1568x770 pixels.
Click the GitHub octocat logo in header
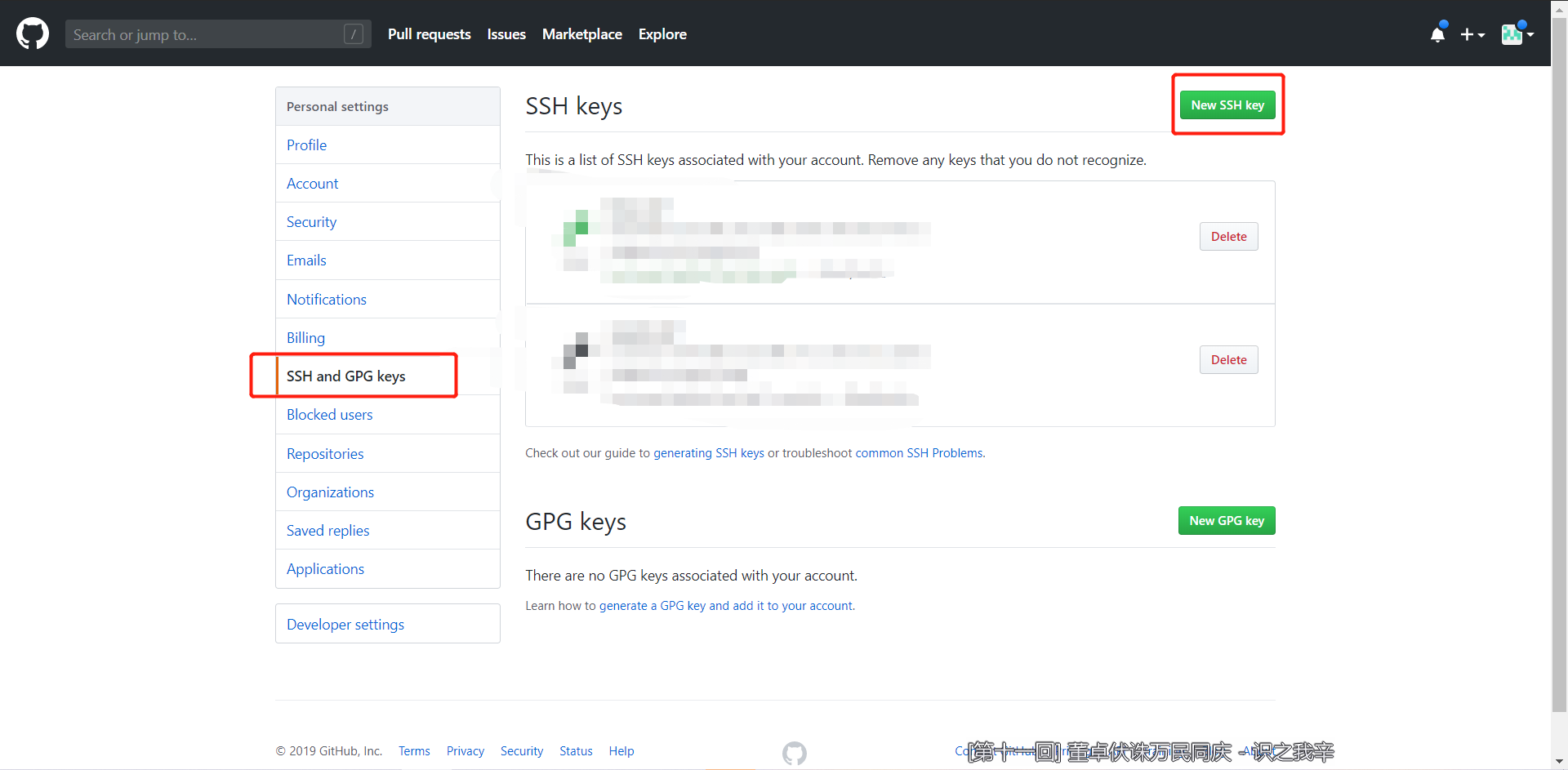click(32, 33)
